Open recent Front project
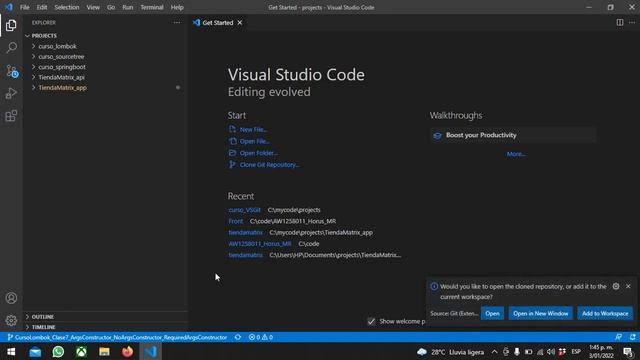This screenshot has width=640, height=360. pos(236,221)
